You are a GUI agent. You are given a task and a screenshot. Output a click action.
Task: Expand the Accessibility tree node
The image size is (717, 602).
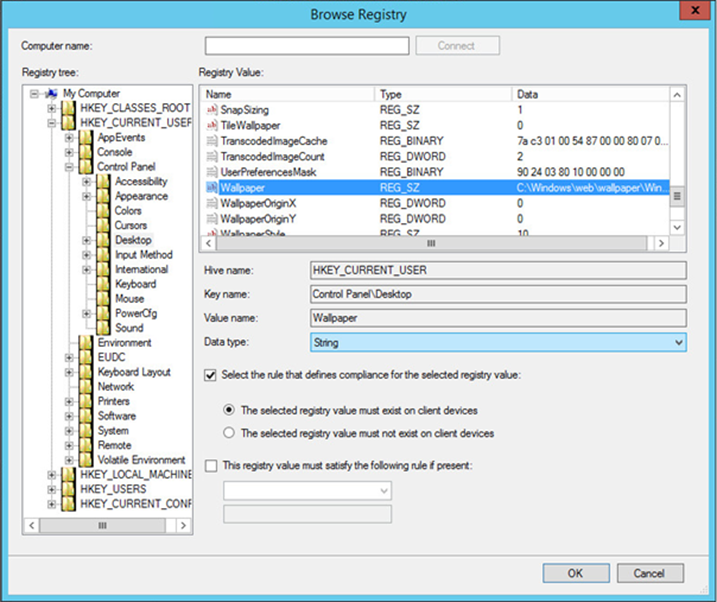(87, 182)
